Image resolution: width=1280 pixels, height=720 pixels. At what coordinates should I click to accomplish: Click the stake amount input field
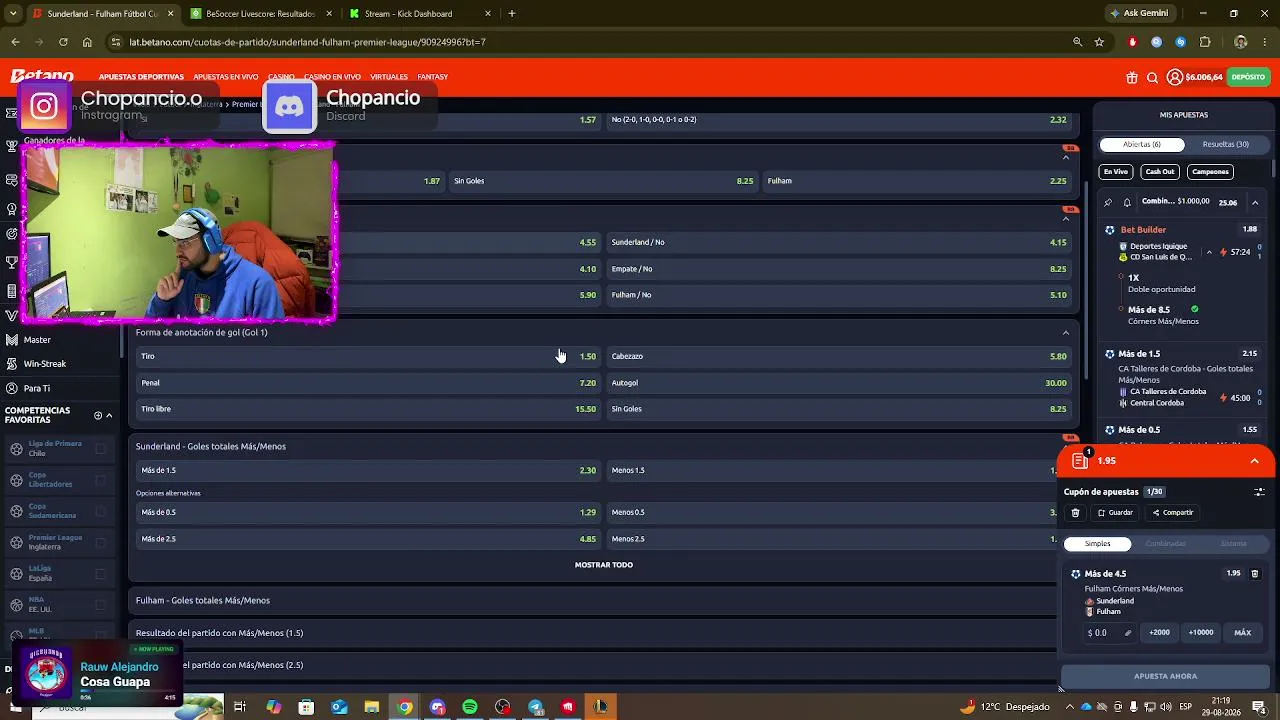pyautogui.click(x=1109, y=633)
